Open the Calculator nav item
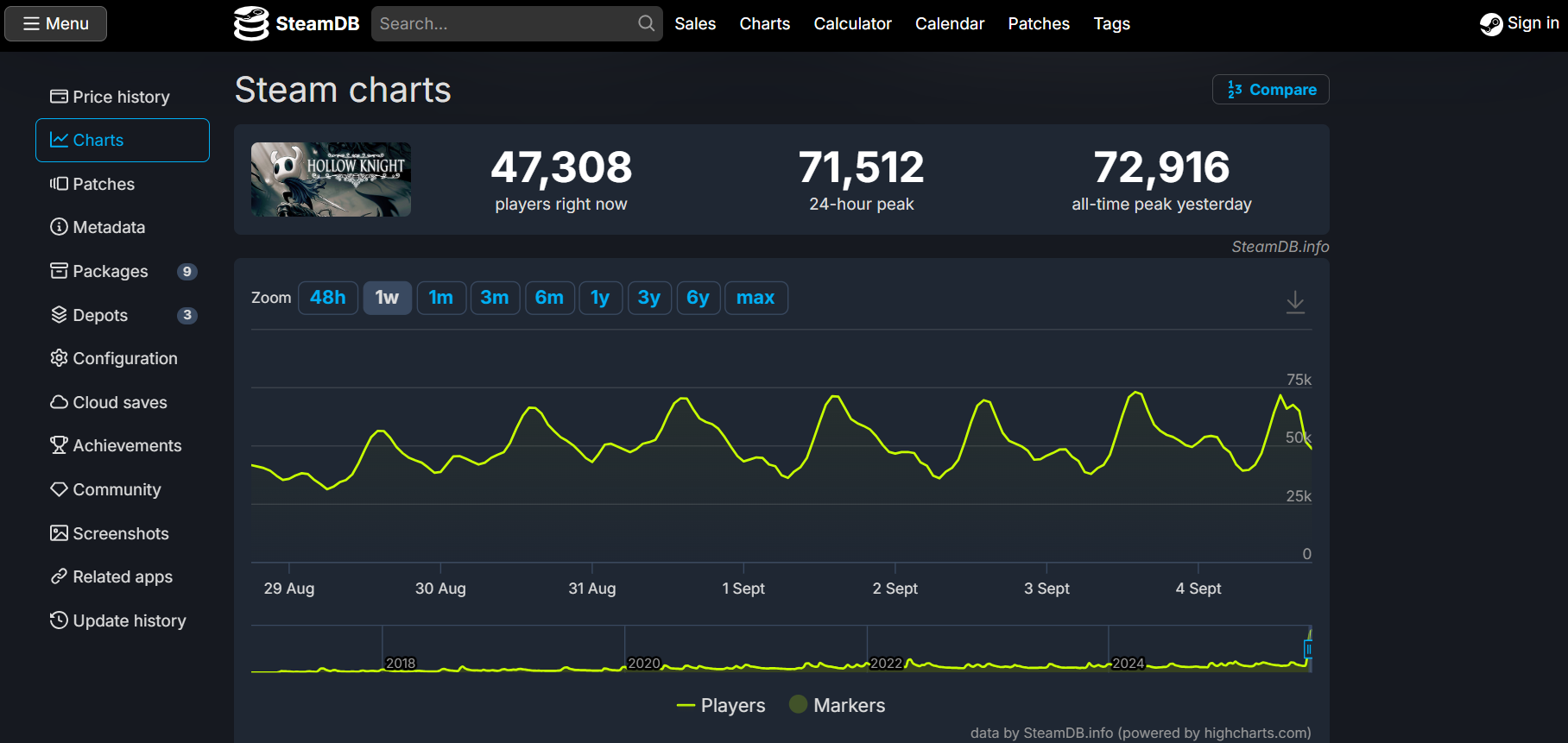Image resolution: width=1568 pixels, height=743 pixels. click(x=852, y=23)
